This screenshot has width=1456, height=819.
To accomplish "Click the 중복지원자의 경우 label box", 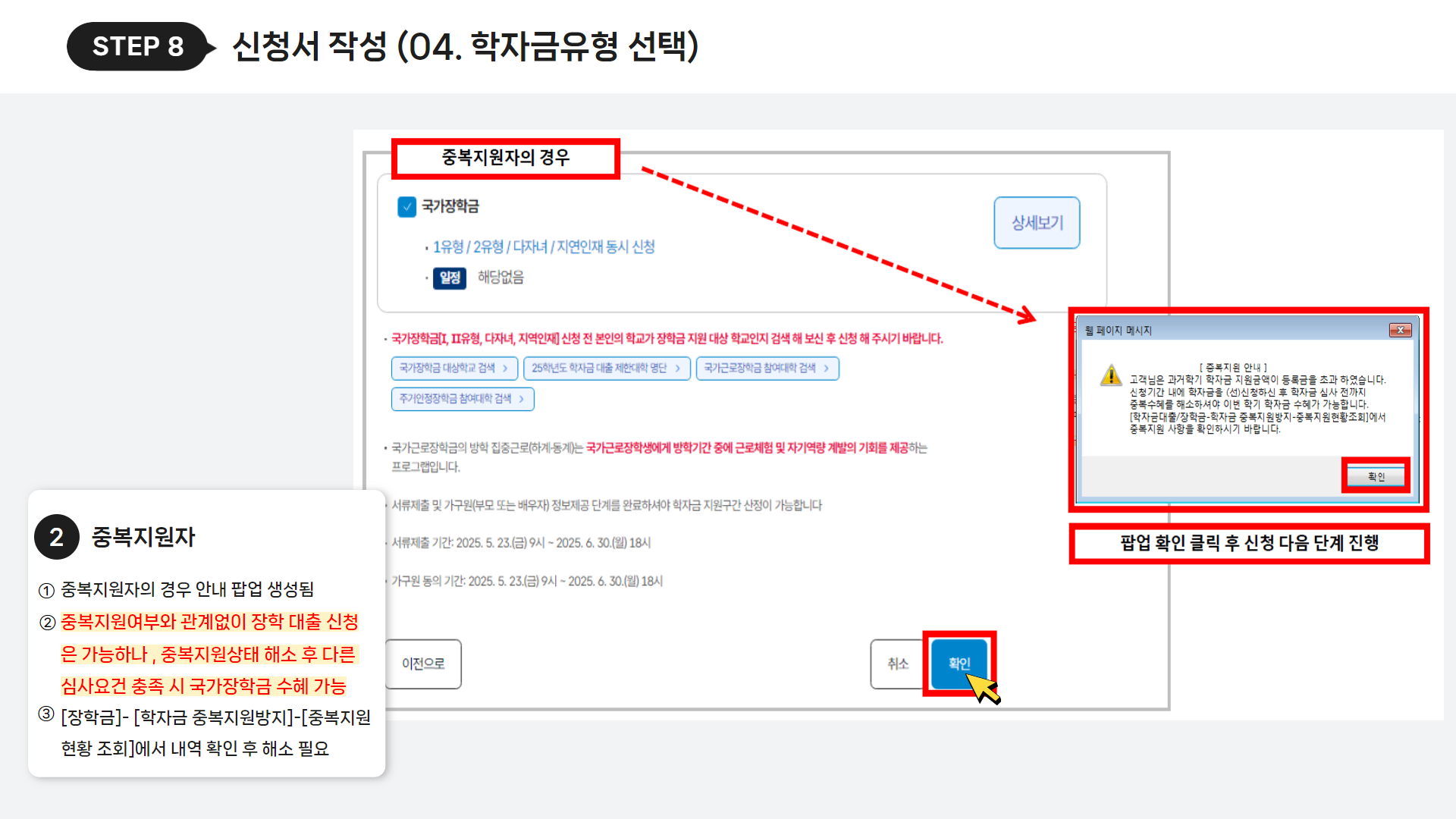I will 506,158.
